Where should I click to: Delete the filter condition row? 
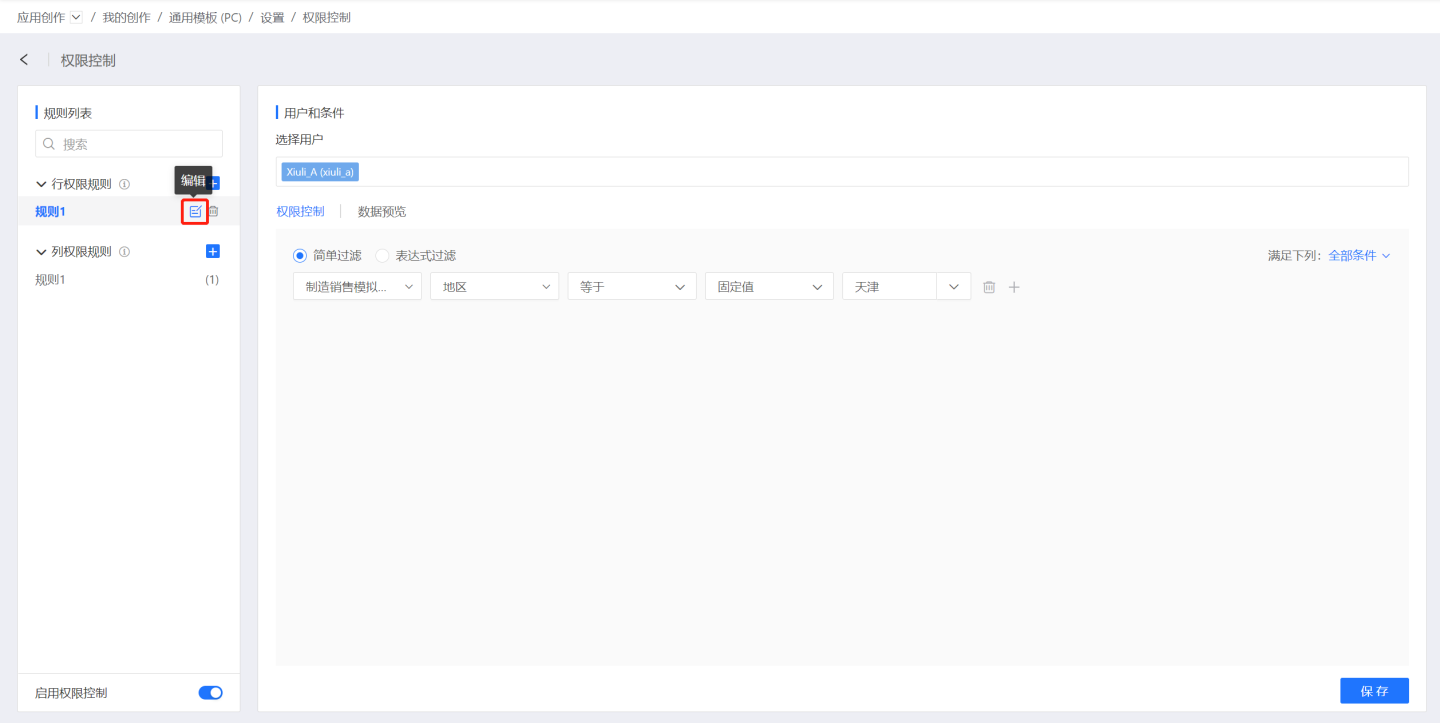(989, 287)
